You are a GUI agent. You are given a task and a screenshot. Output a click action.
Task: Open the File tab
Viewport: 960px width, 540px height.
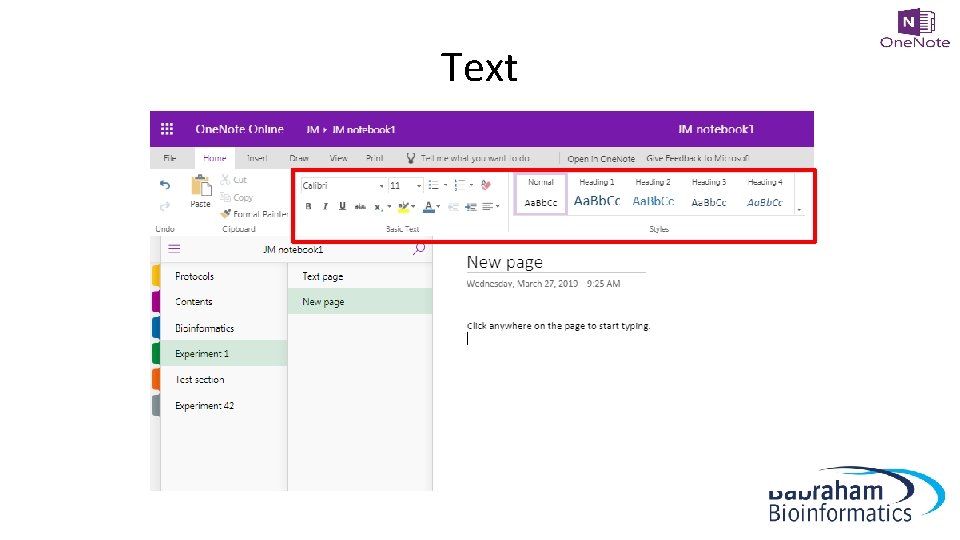(x=170, y=158)
